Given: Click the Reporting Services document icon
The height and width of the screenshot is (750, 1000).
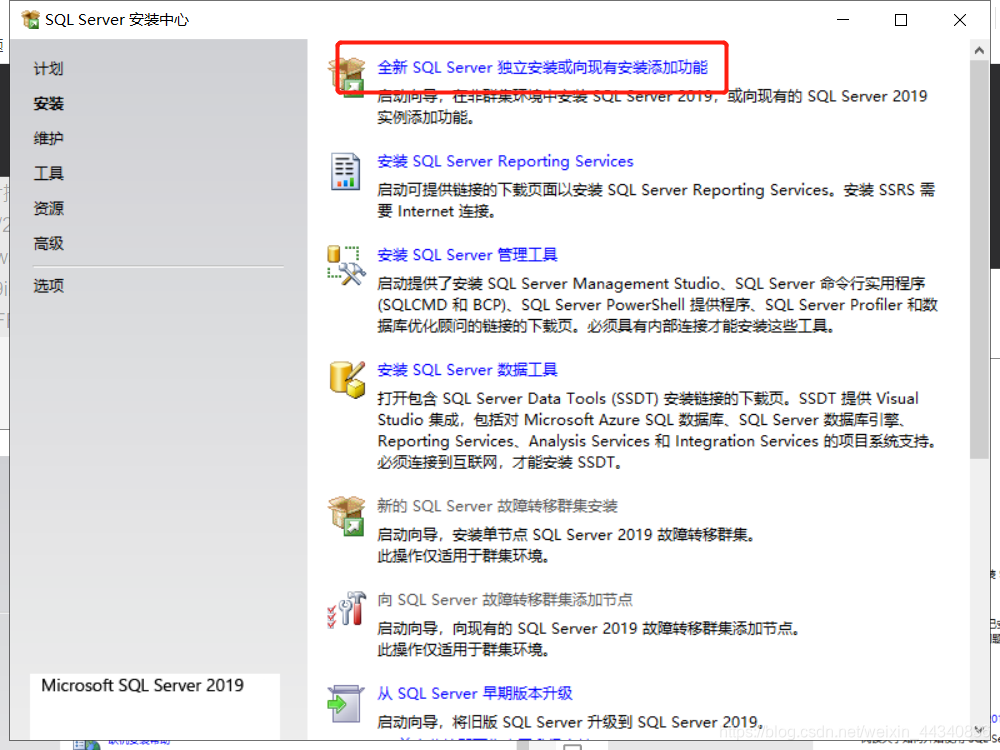Looking at the screenshot, I should tap(346, 172).
